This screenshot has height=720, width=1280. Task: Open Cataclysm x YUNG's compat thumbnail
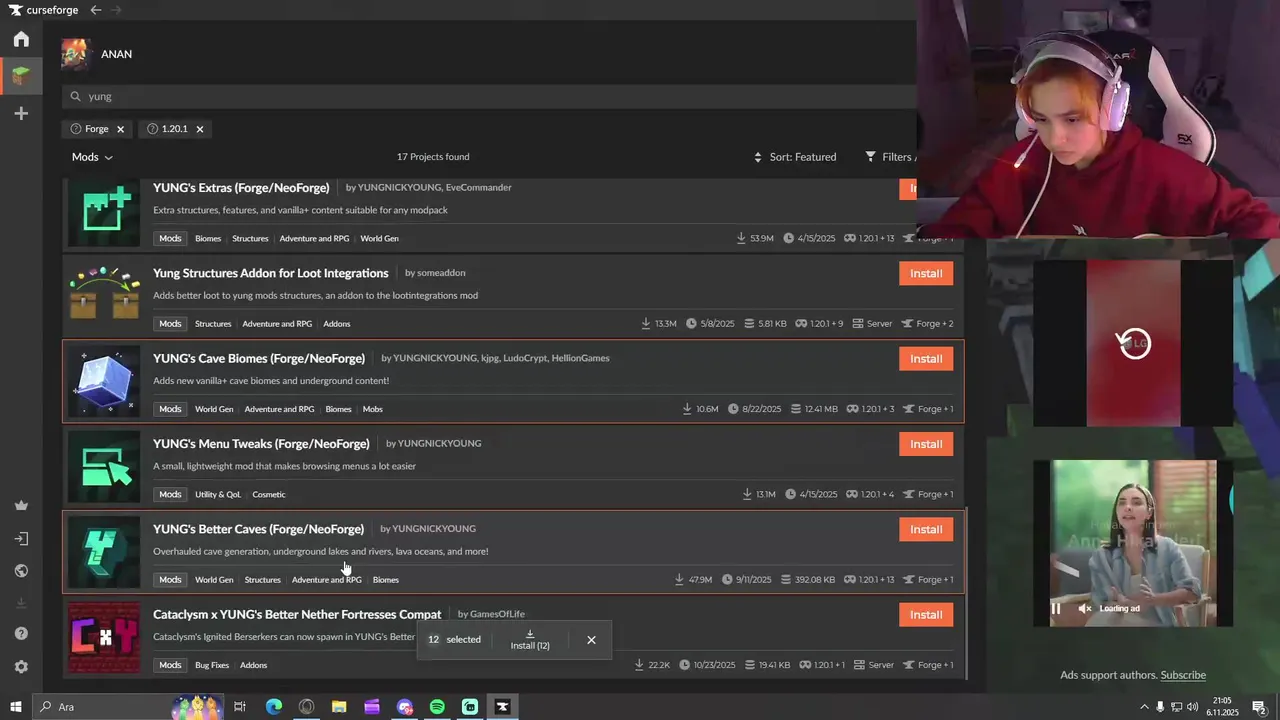click(104, 637)
